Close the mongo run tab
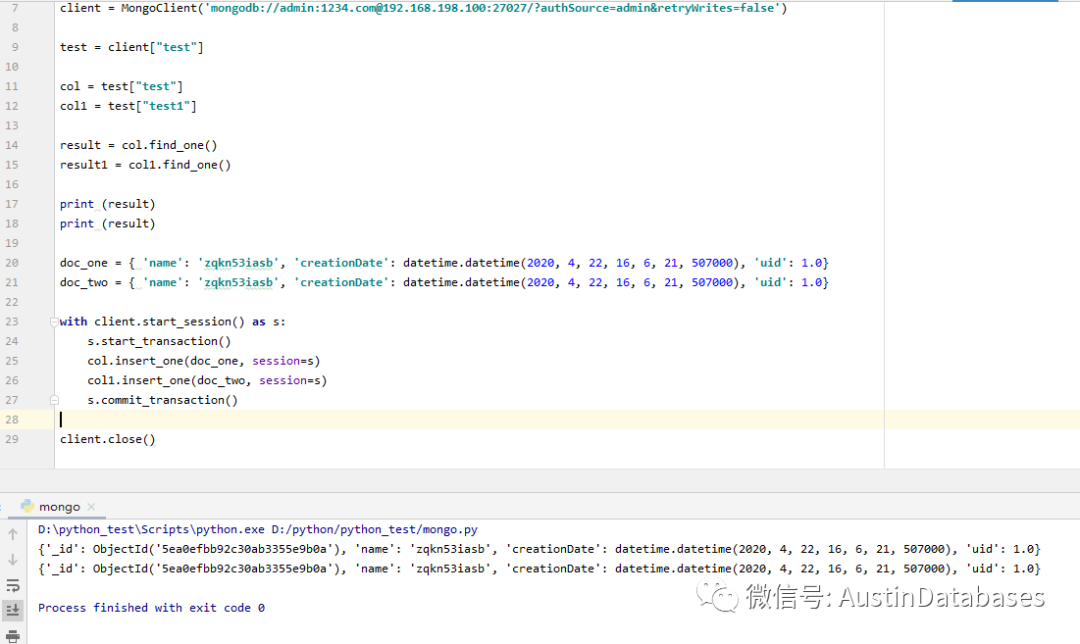The image size is (1080, 644). pyautogui.click(x=92, y=507)
